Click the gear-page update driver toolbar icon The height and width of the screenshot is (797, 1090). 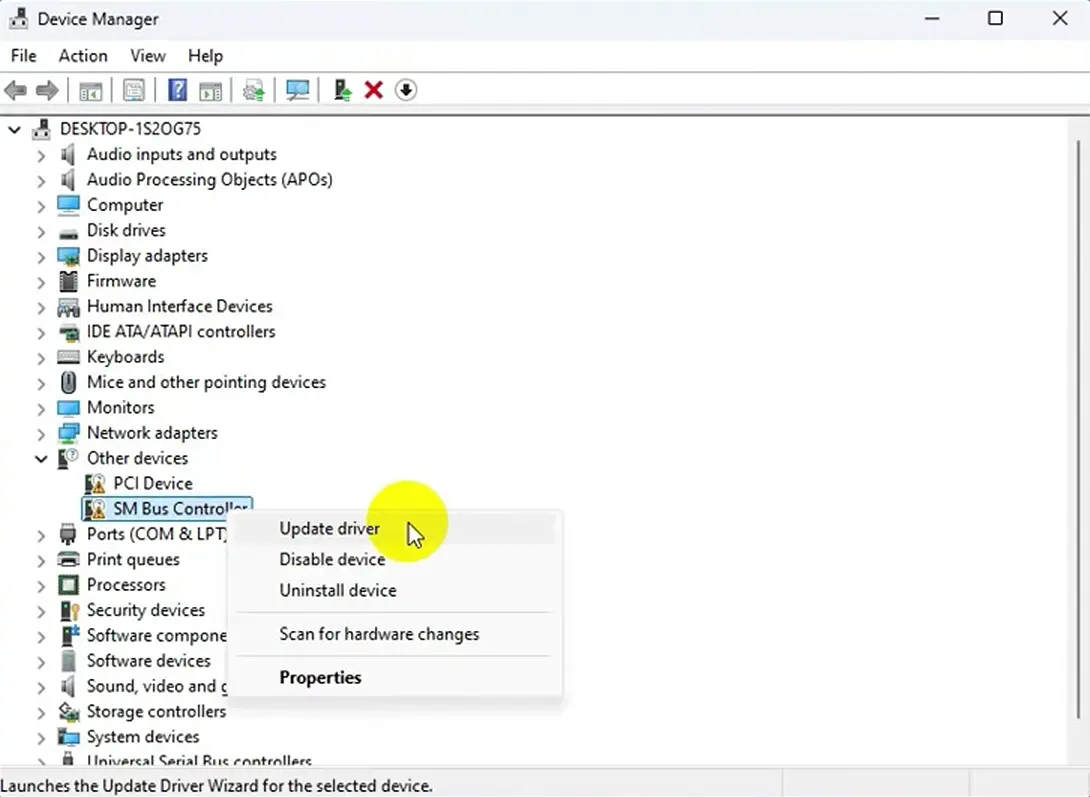[x=254, y=90]
